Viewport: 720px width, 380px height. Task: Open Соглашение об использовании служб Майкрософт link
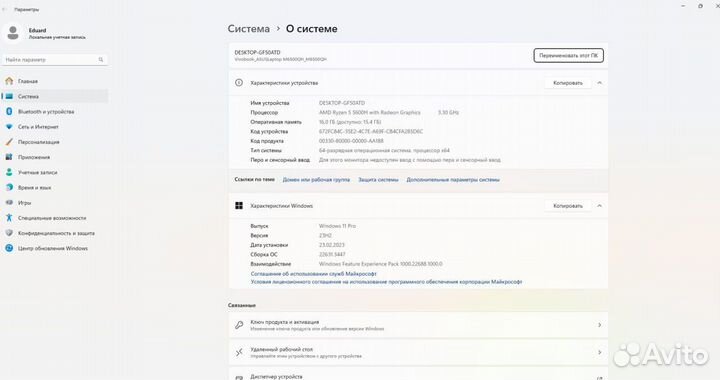314,274
